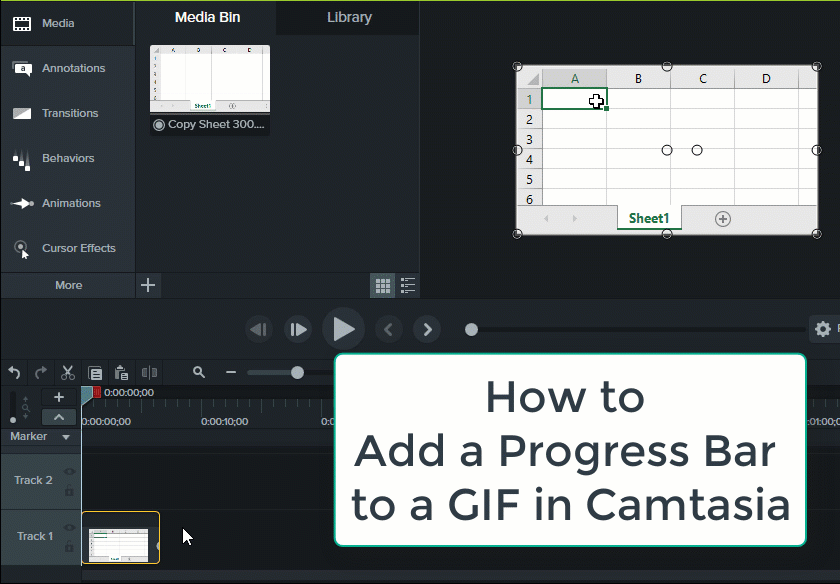This screenshot has height=584, width=840.
Task: Open the Marker dropdown on the timeline
Action: (x=66, y=436)
